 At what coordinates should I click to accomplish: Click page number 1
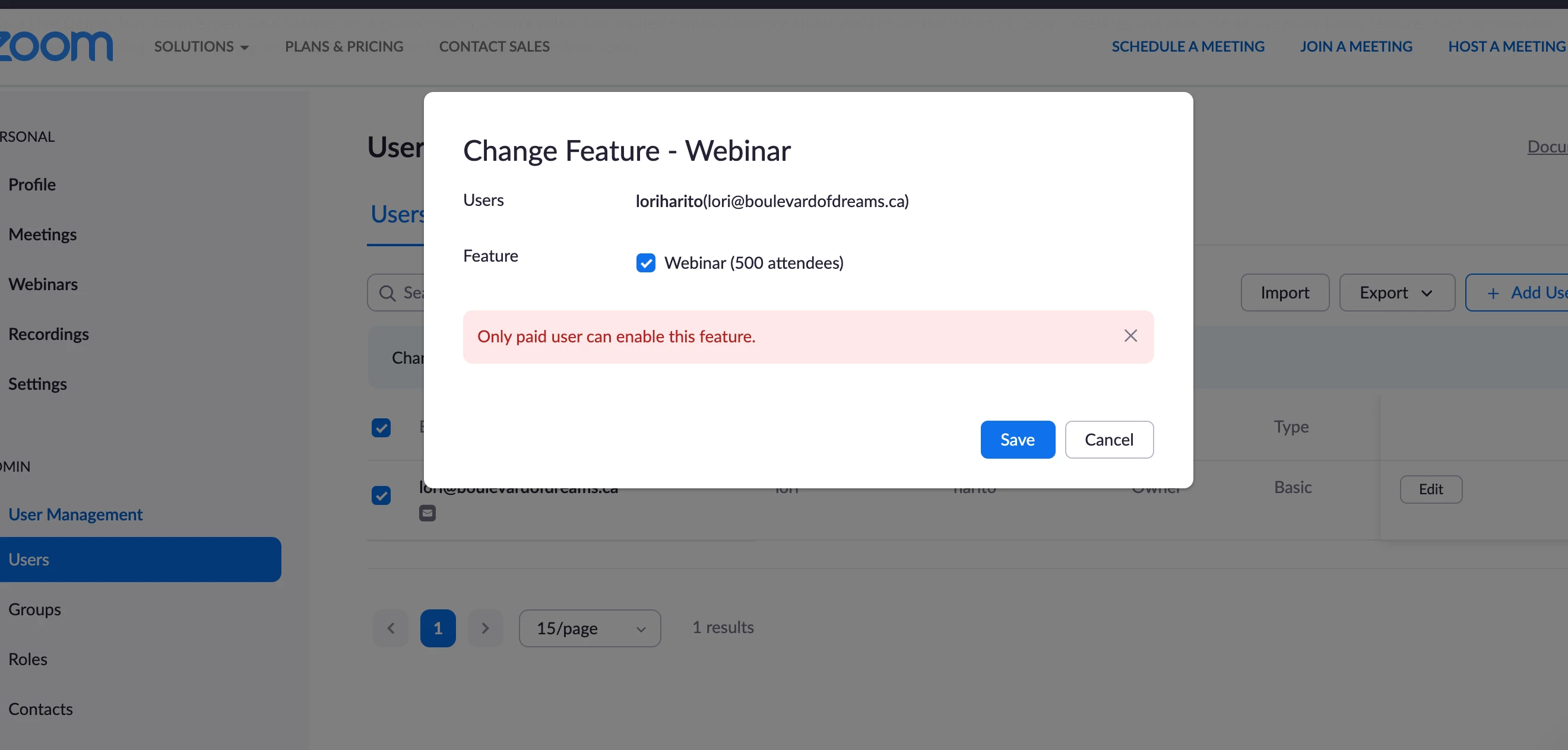(x=438, y=628)
